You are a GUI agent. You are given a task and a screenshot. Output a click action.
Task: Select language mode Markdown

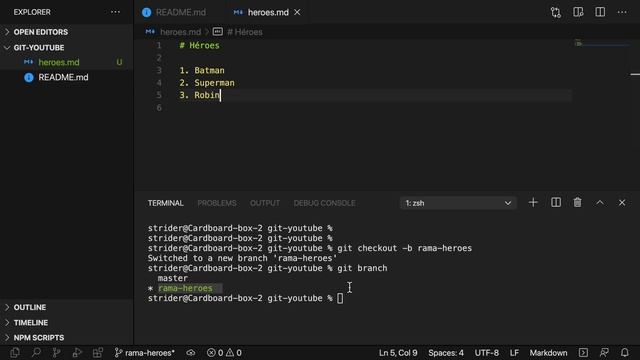click(x=548, y=353)
